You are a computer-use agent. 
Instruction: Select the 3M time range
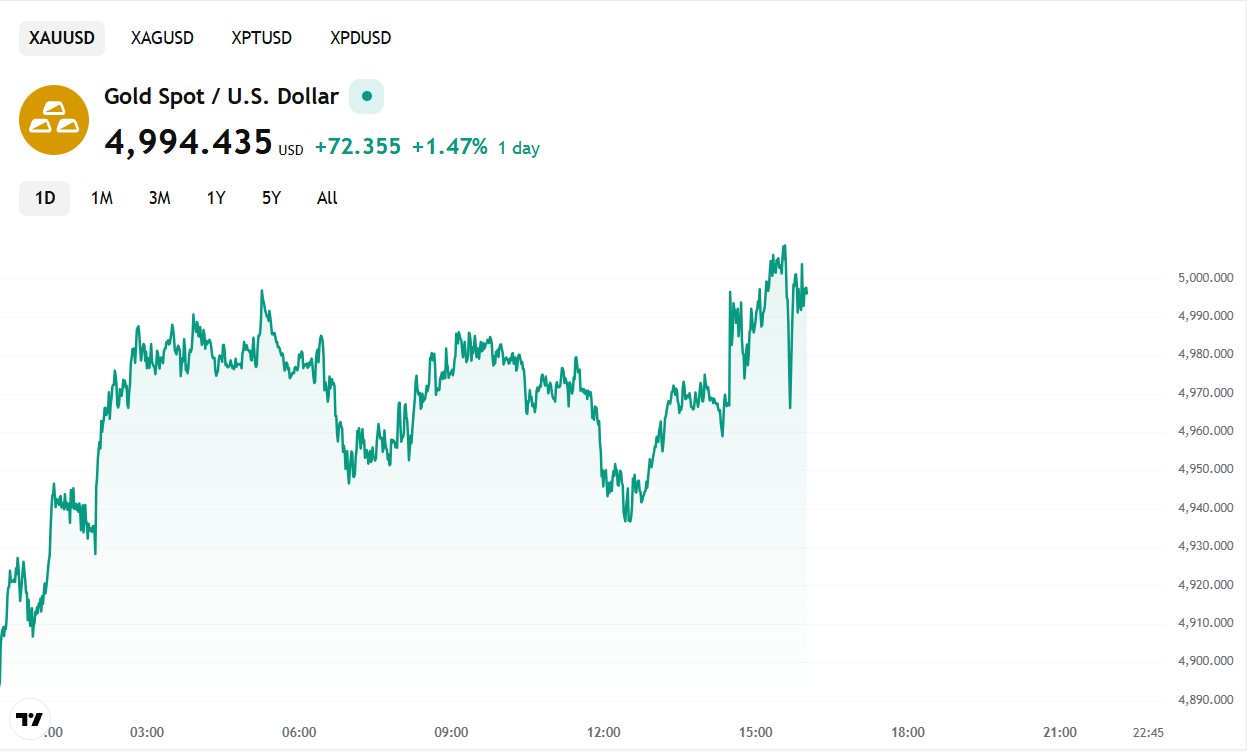[158, 198]
